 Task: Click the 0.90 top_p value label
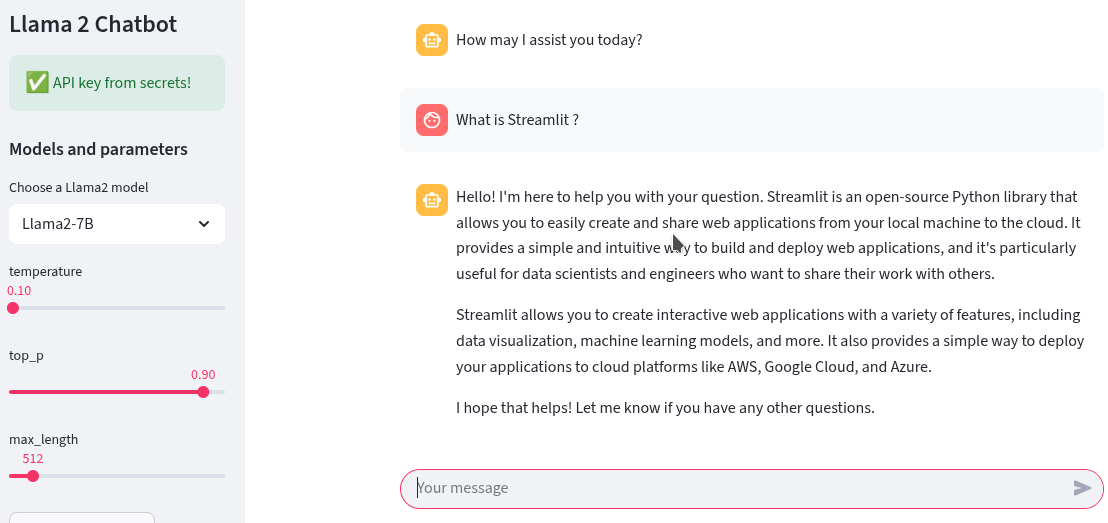(204, 375)
